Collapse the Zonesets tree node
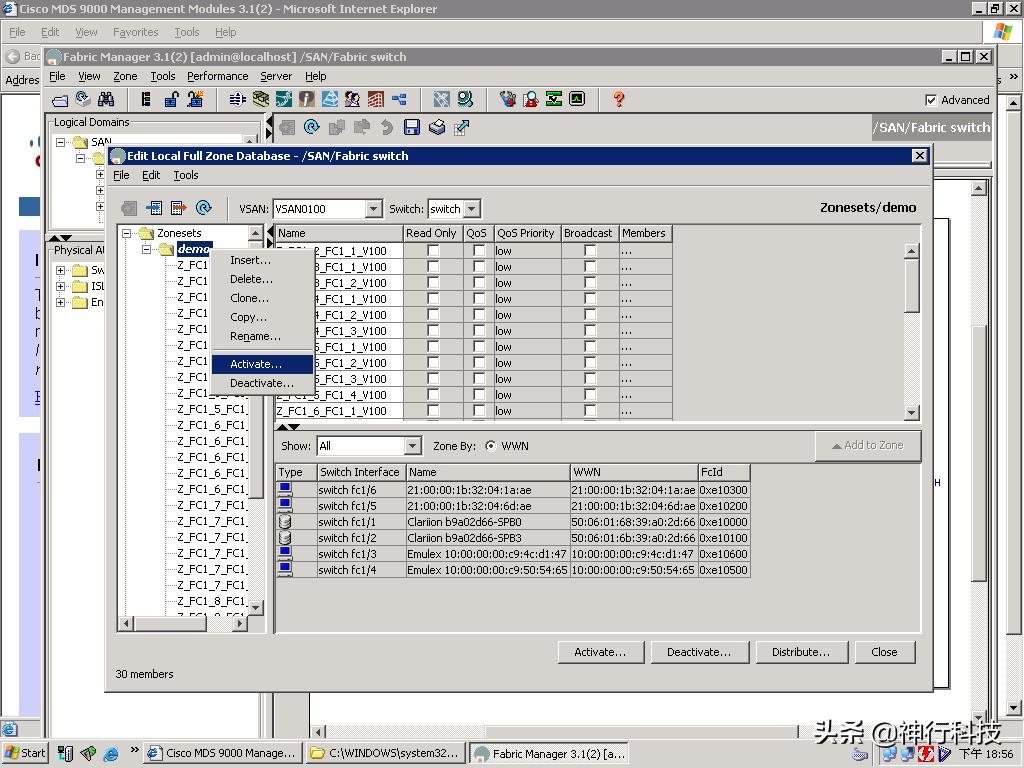The height and width of the screenshot is (768, 1024). 128,233
